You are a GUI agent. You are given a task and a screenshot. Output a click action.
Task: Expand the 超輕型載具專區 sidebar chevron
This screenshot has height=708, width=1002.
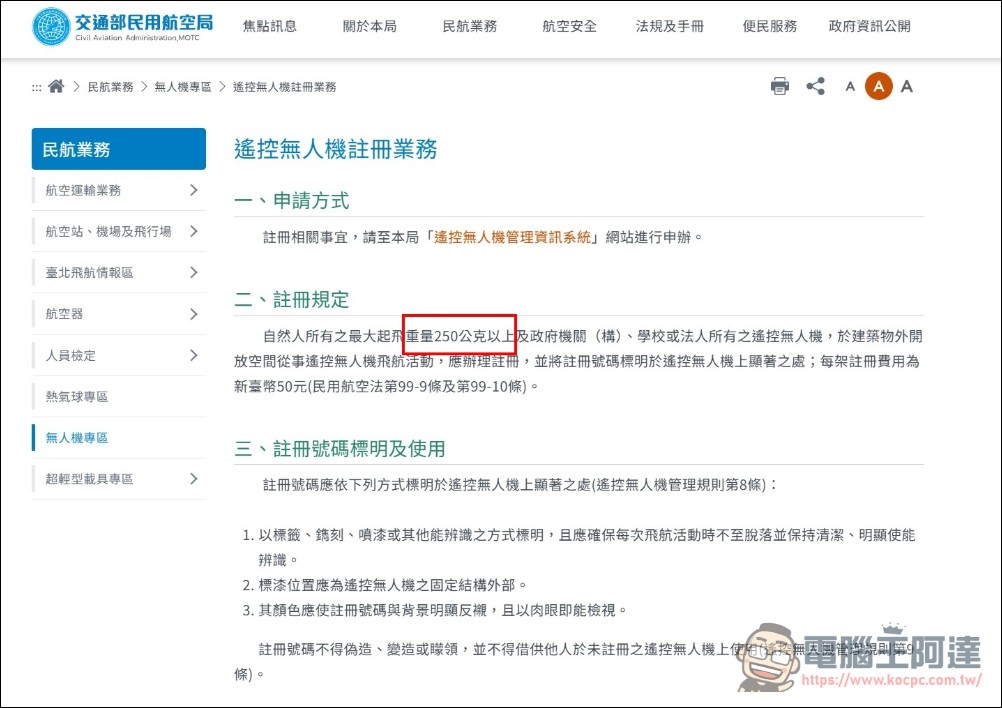click(195, 479)
